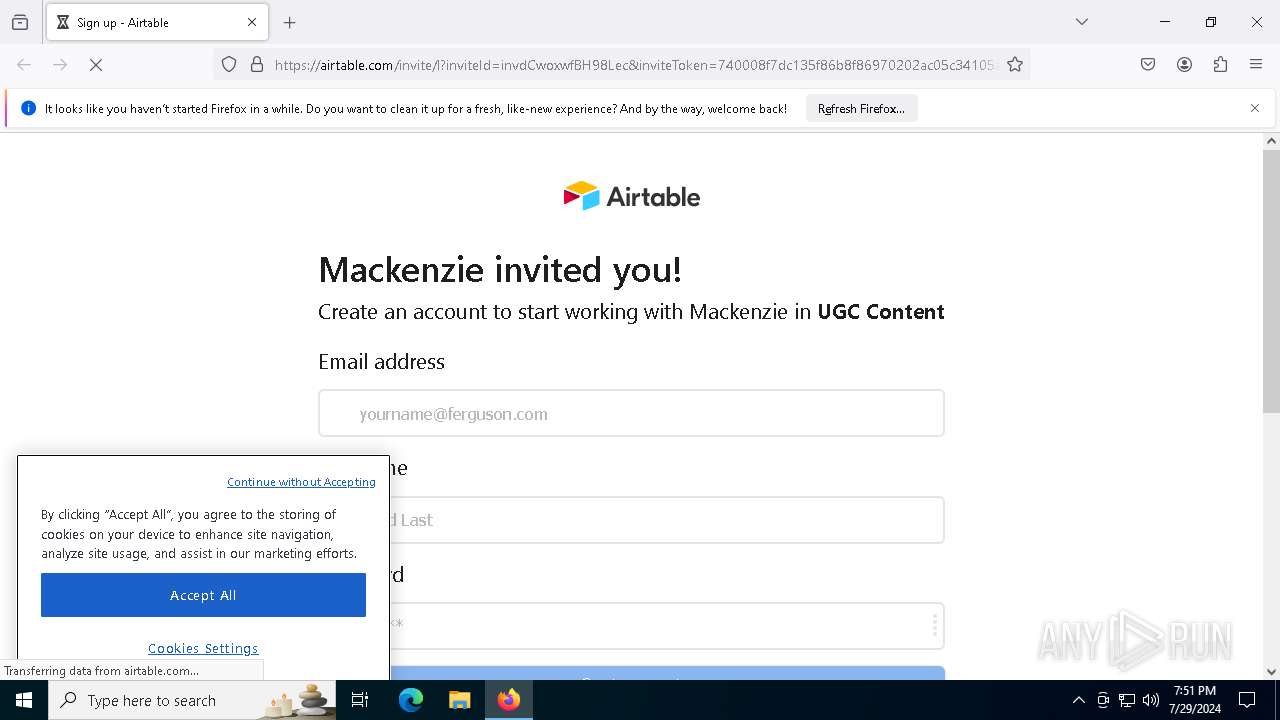Show hidden system tray icons
Viewport: 1280px width, 720px height.
1078,700
